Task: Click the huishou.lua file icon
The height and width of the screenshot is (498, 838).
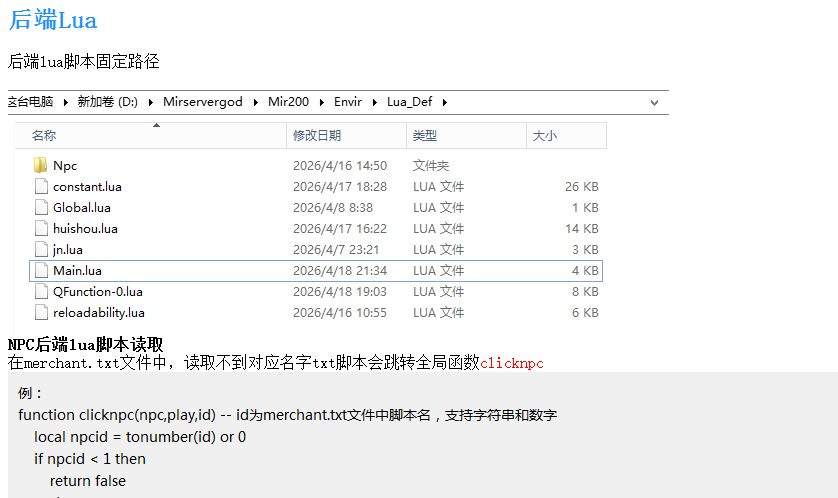Action: pos(41,229)
